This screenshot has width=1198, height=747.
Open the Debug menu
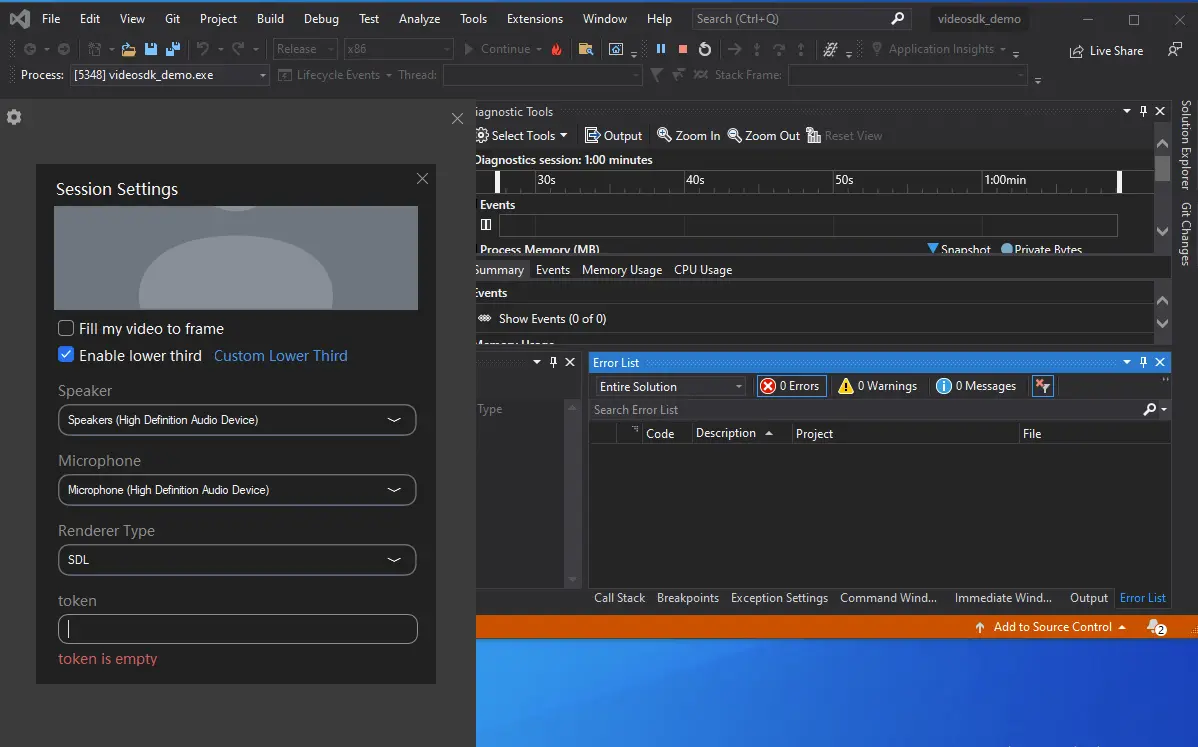(321, 18)
